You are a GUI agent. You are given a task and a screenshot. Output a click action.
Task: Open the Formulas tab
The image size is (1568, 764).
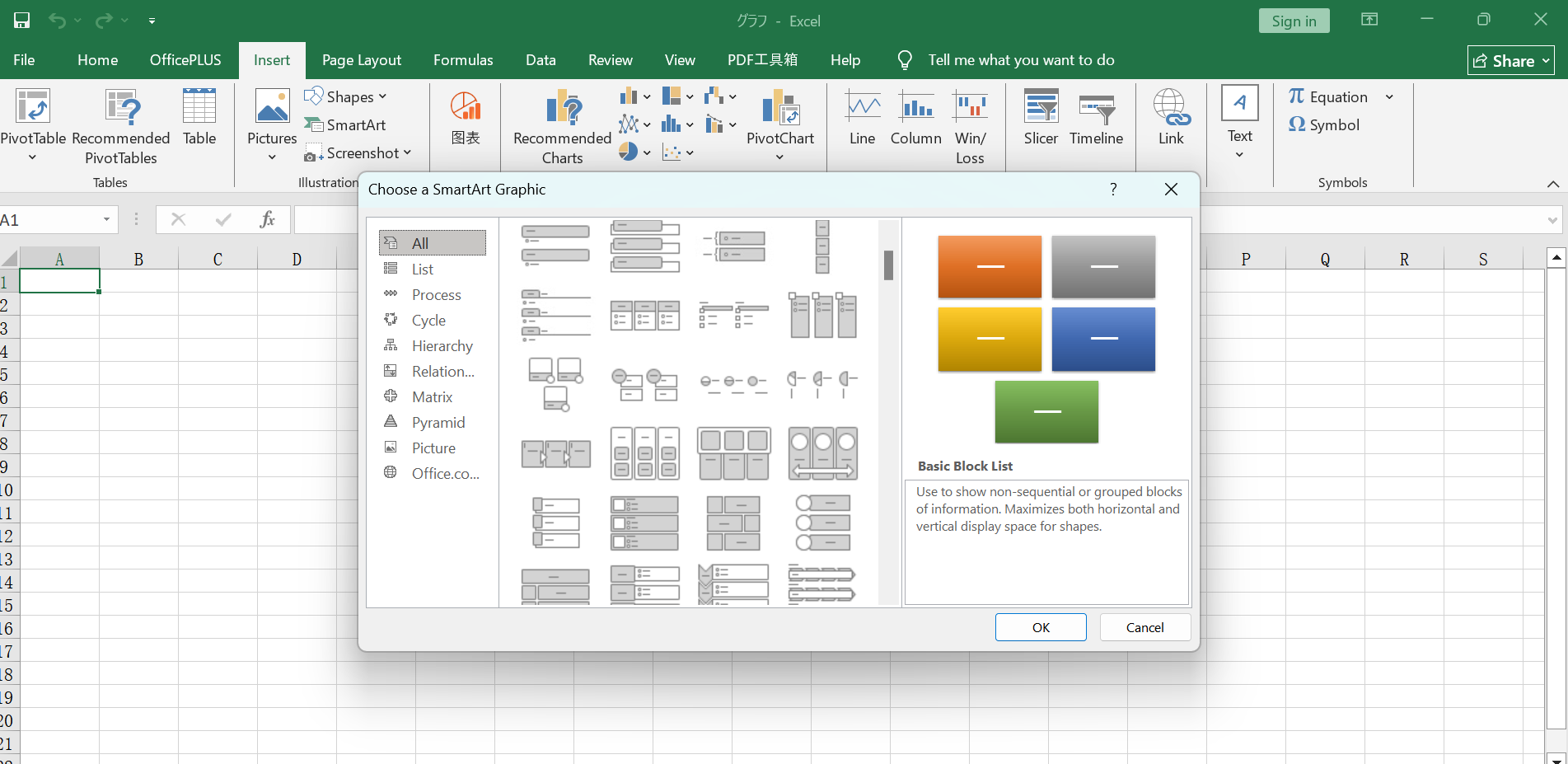[463, 60]
